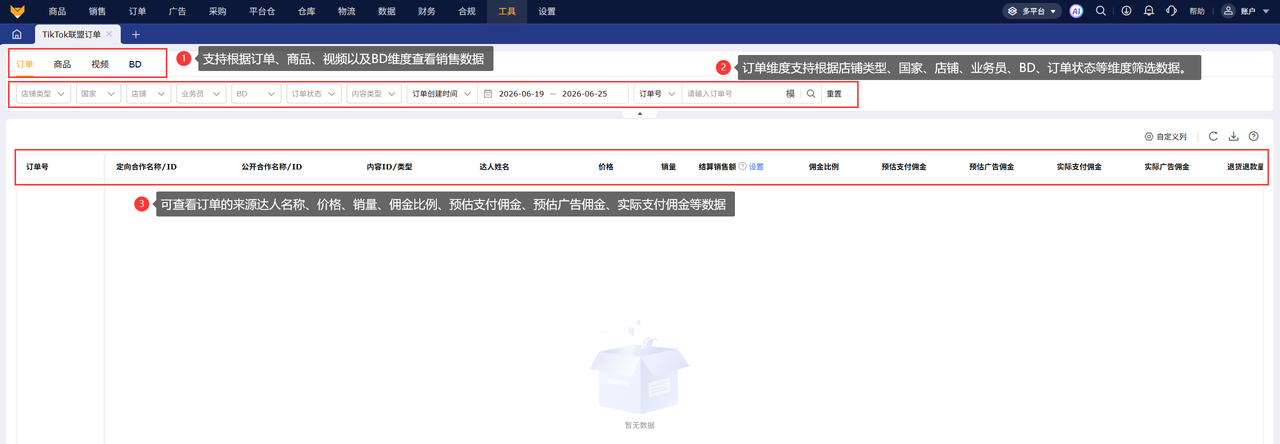Click the end date 2026-06-25 field
The image size is (1280, 444).
(x=585, y=93)
